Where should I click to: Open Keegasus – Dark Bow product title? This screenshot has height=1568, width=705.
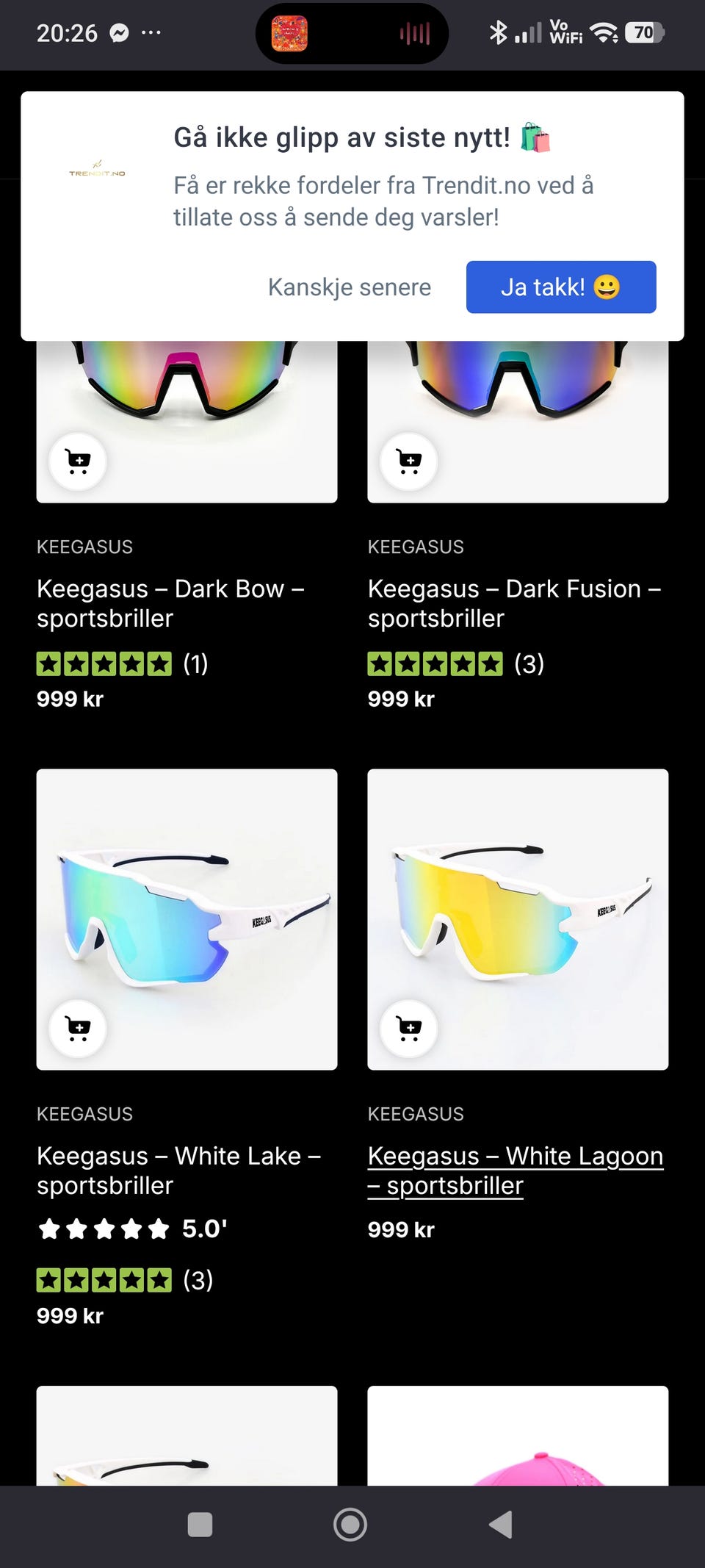coord(171,603)
